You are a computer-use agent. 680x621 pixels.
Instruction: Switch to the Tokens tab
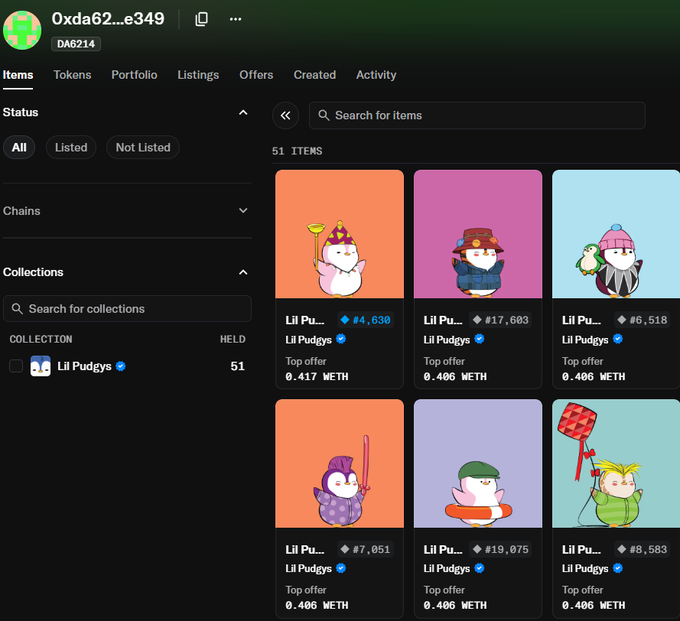pos(72,75)
